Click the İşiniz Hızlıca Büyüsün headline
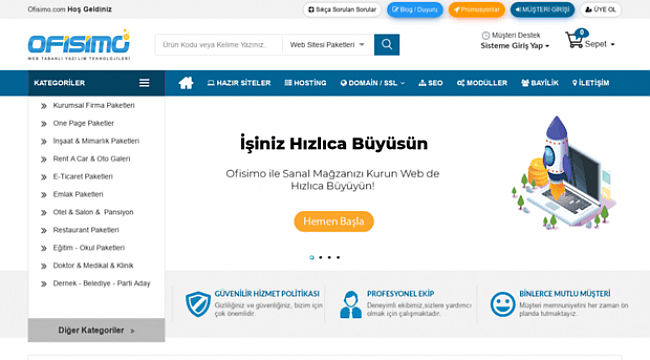Screen dimensions: 650x360 [x=334, y=144]
